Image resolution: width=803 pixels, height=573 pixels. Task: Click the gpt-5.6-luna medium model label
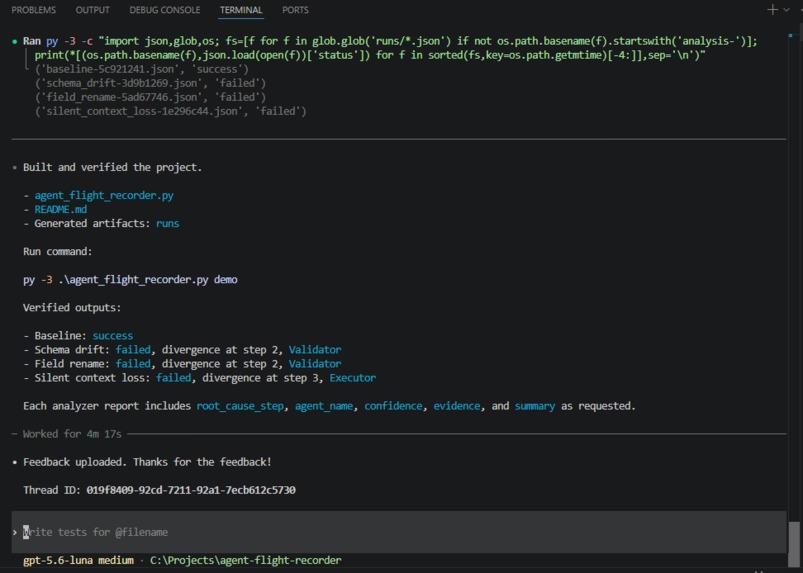click(x=78, y=560)
